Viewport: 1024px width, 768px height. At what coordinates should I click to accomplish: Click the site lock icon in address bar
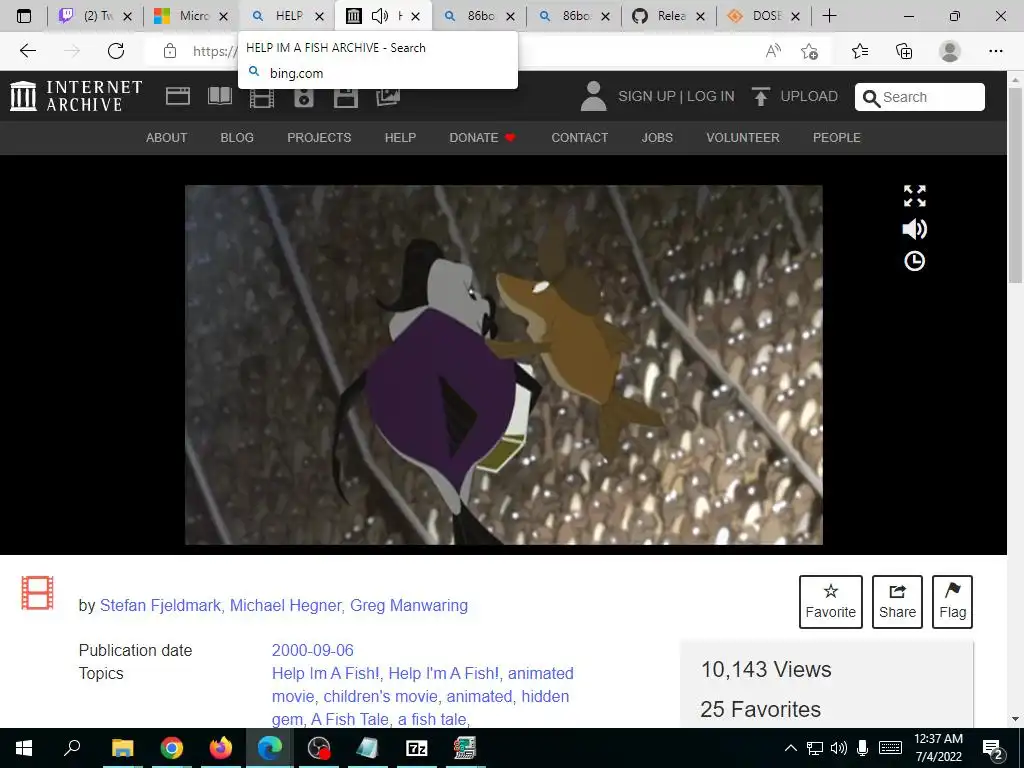click(x=170, y=51)
